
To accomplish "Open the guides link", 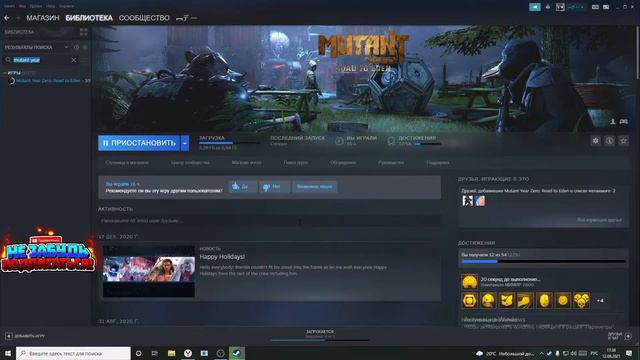I will click(x=391, y=162).
